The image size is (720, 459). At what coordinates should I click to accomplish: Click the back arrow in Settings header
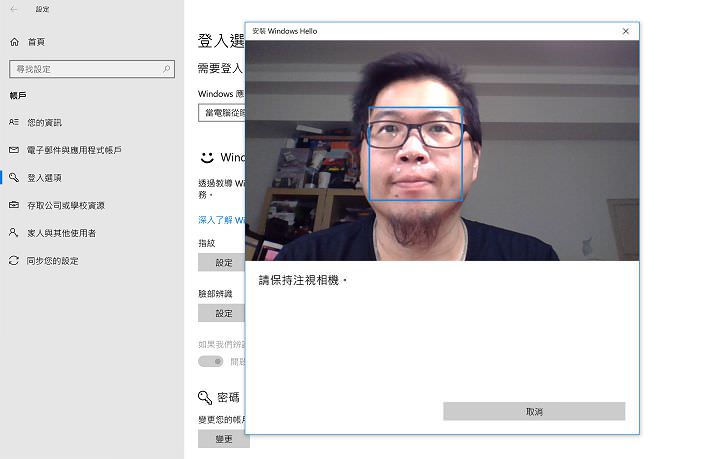coord(13,9)
